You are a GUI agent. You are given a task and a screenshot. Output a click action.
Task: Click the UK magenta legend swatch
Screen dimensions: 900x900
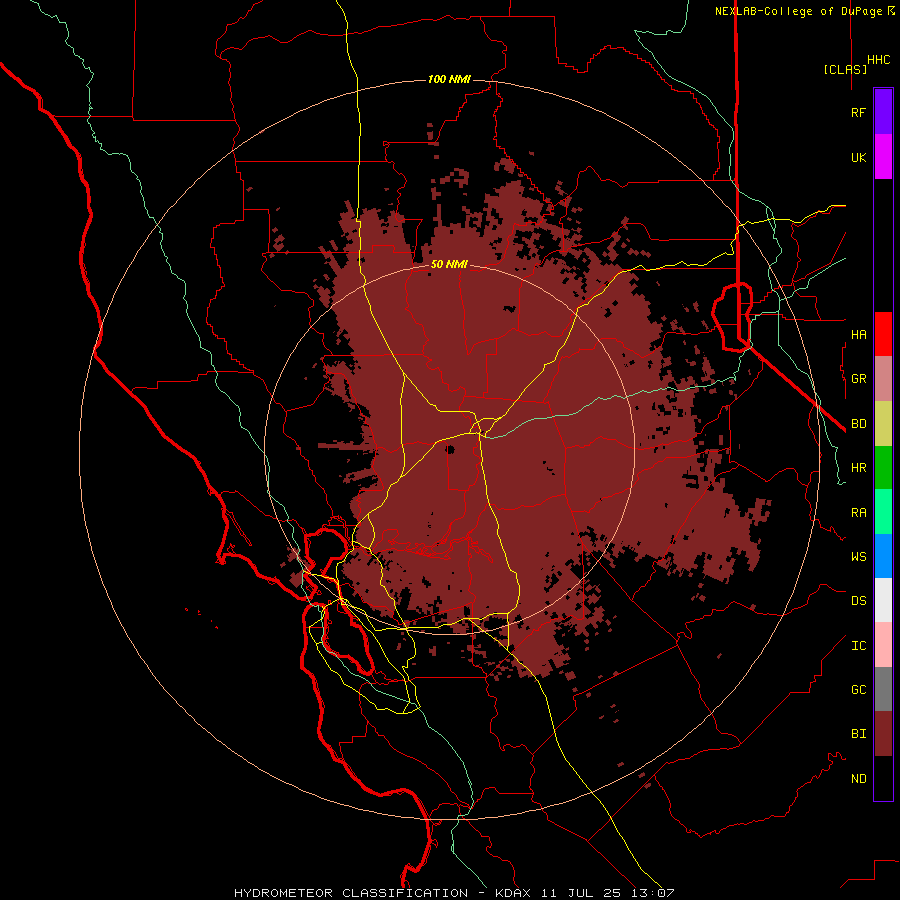(x=883, y=157)
